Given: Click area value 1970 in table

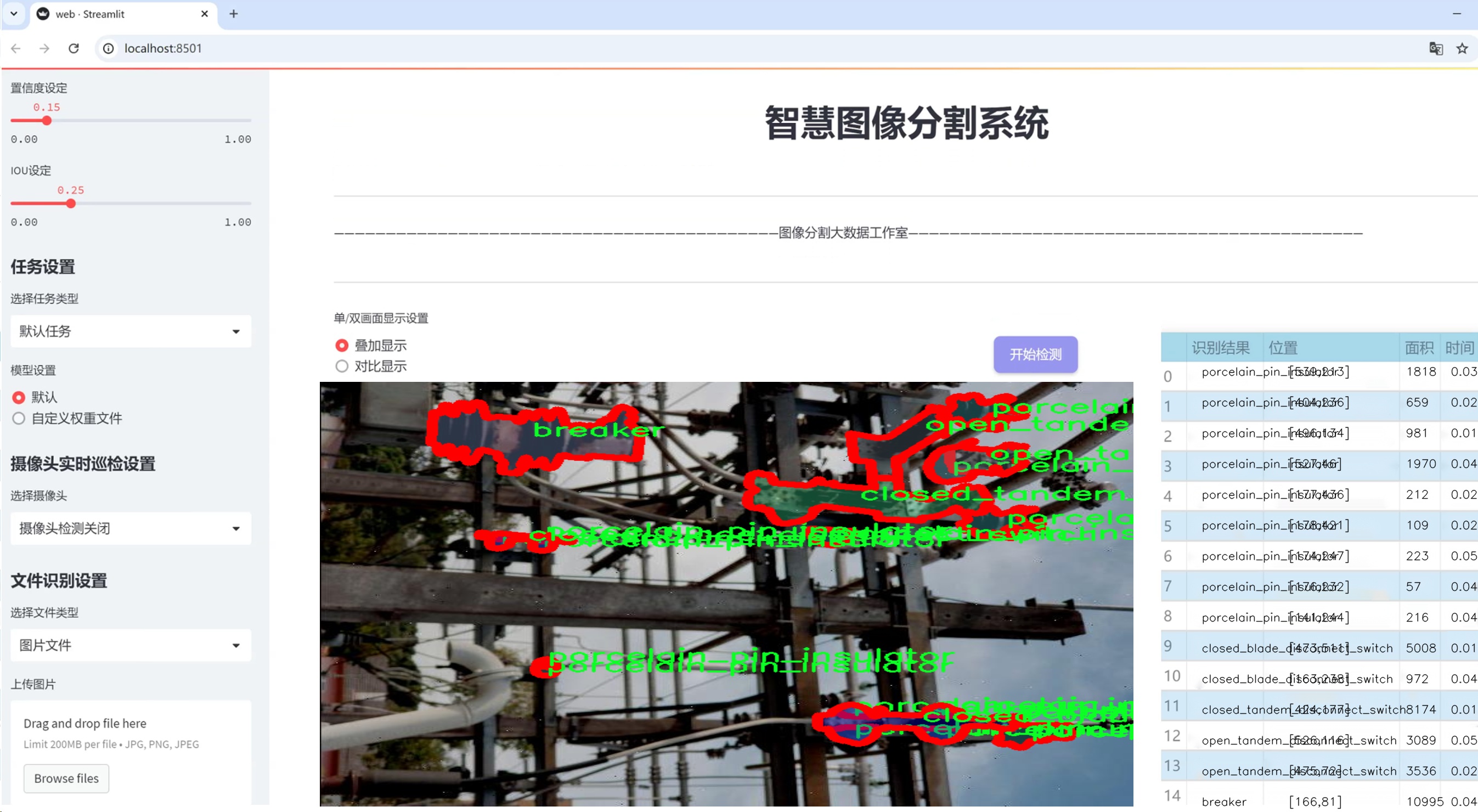Looking at the screenshot, I should (x=1420, y=464).
